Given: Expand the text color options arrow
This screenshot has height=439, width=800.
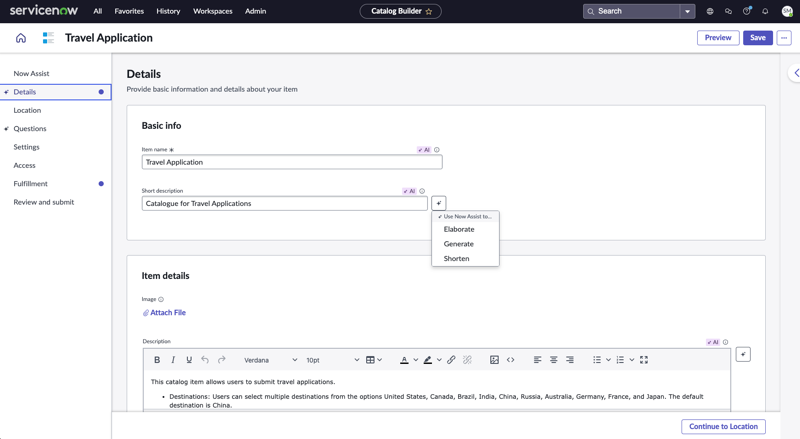Looking at the screenshot, I should click(x=416, y=360).
